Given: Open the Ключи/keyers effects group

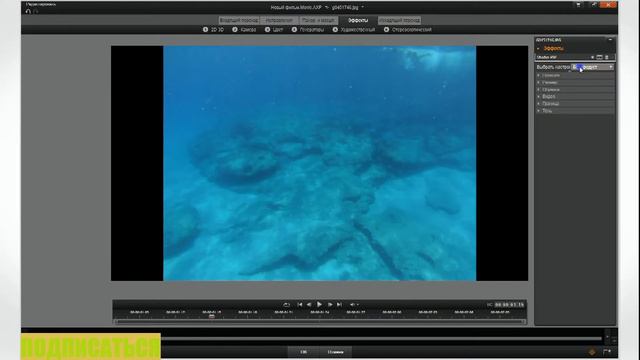Looking at the screenshot, I should (x=308, y=29).
